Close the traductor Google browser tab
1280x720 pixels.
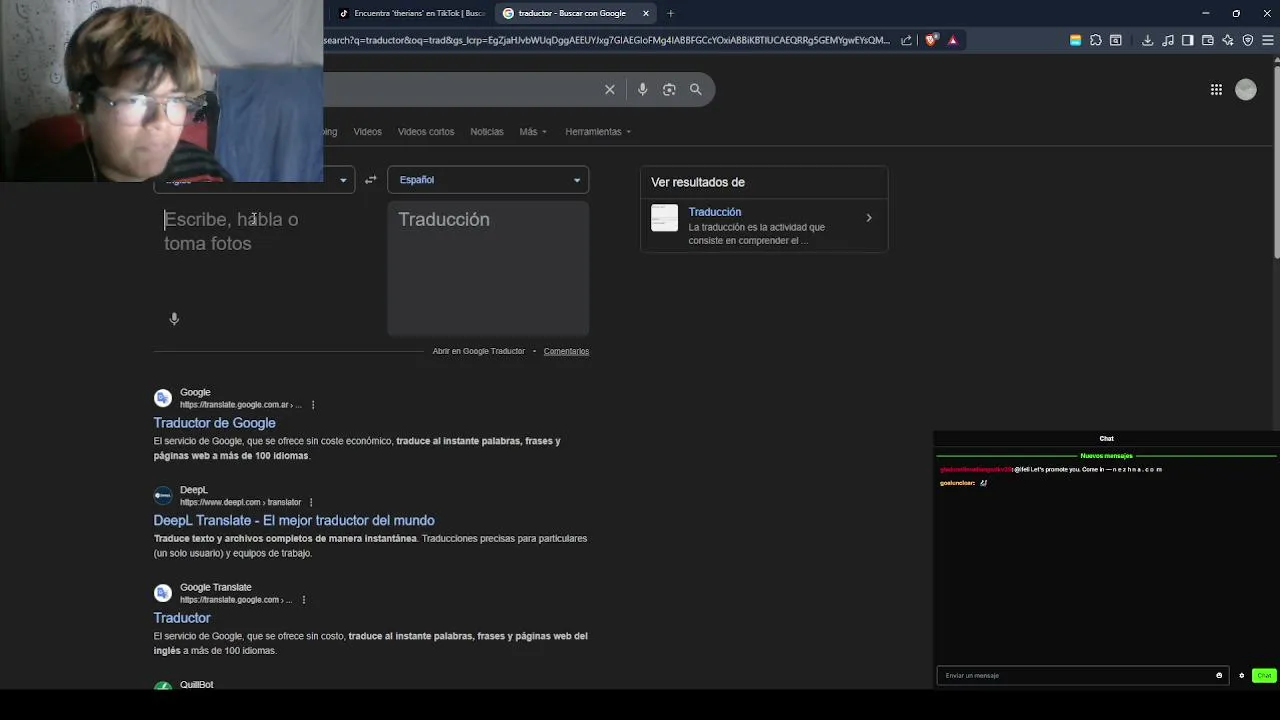pyautogui.click(x=646, y=13)
